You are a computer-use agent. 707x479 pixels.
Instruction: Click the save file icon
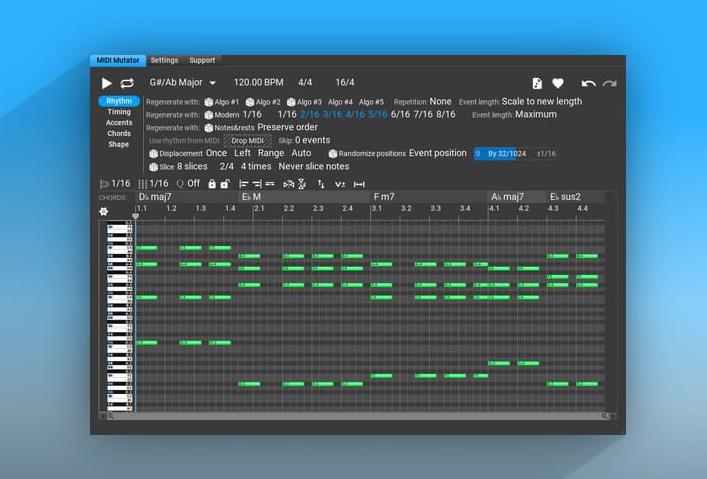[x=537, y=83]
